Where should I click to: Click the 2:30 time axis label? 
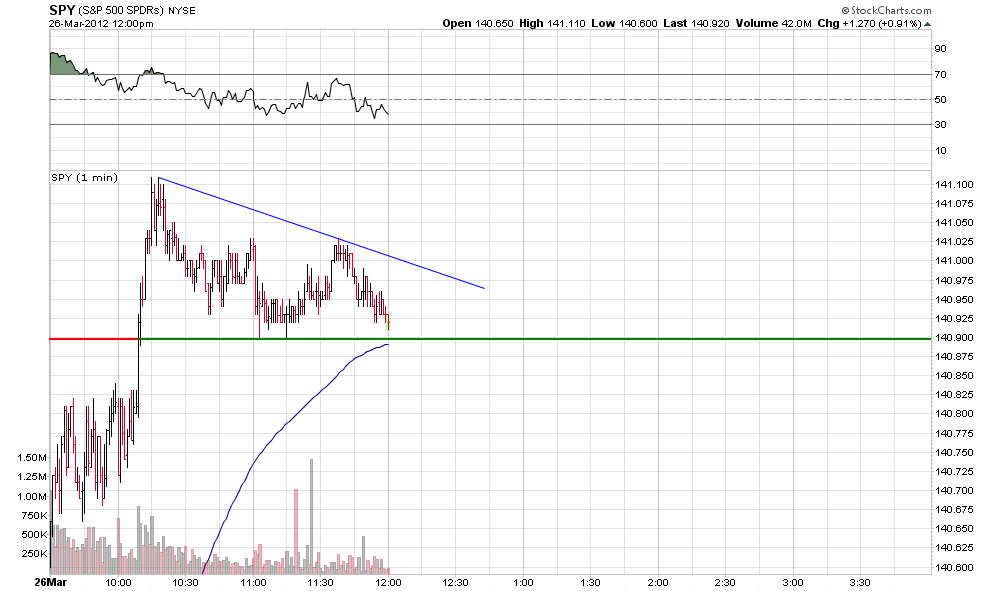tap(725, 582)
